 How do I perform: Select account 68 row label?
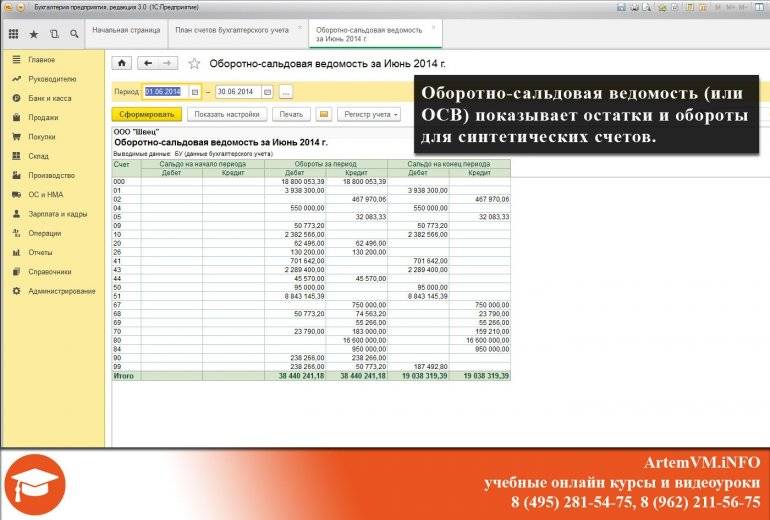coord(117,314)
